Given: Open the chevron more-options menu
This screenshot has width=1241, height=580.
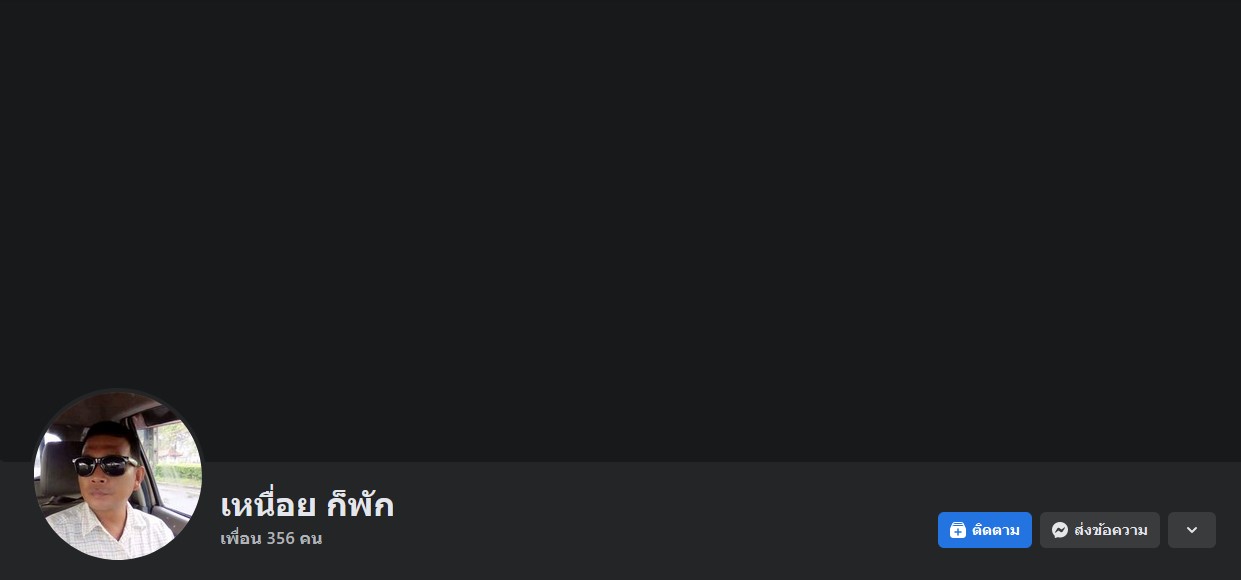Looking at the screenshot, I should pyautogui.click(x=1192, y=530).
